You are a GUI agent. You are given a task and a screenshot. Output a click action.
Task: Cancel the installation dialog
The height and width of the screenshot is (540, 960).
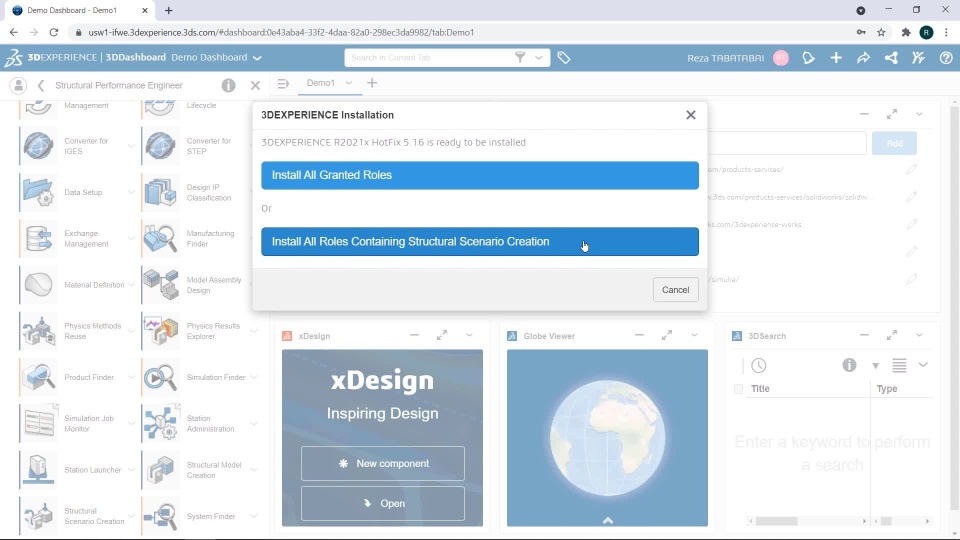coord(675,290)
